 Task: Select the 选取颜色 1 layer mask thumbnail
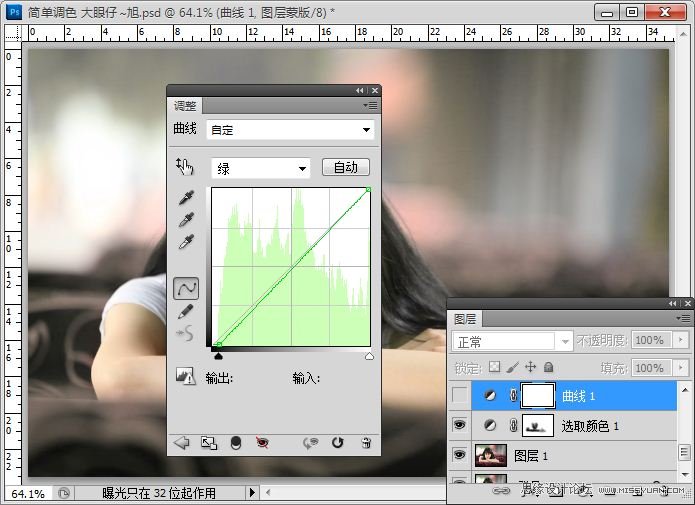(x=538, y=426)
